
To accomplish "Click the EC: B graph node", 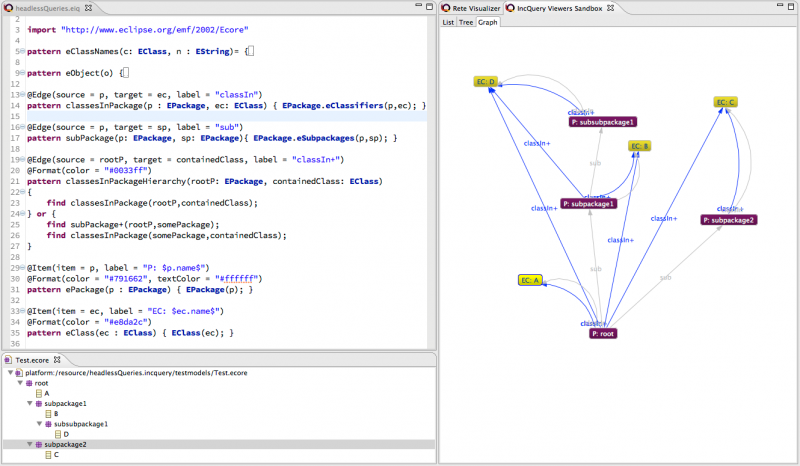I will pyautogui.click(x=639, y=146).
